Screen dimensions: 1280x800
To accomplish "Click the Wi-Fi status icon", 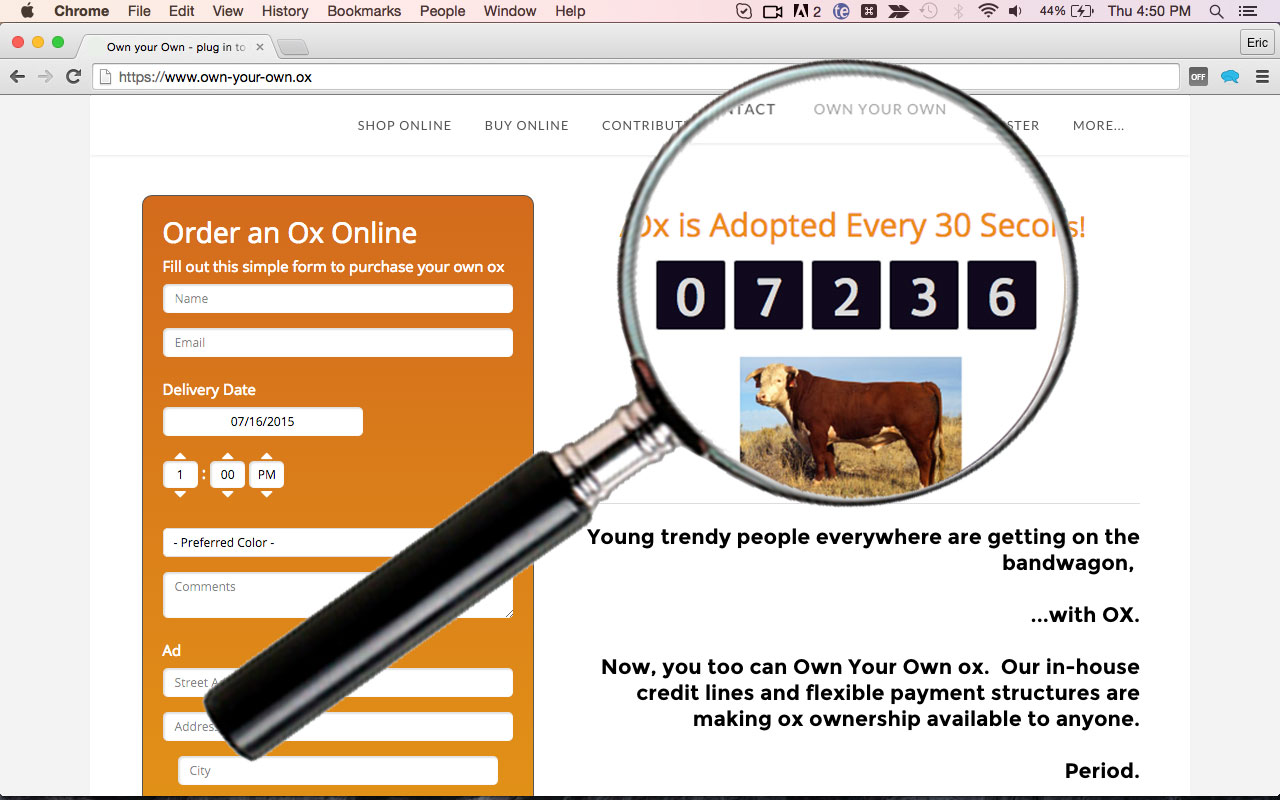I will [988, 11].
